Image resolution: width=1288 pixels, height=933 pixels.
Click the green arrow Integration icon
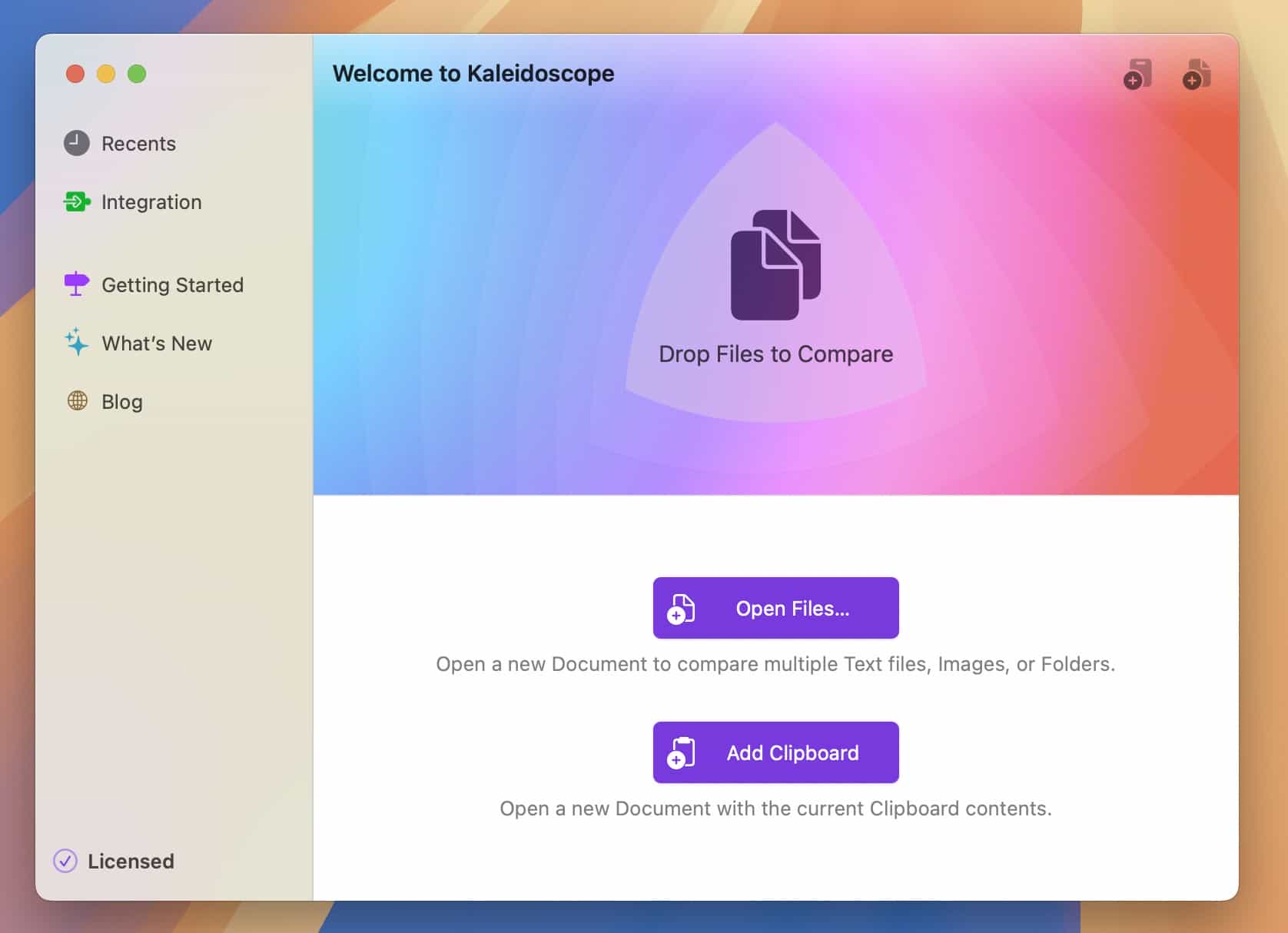click(x=76, y=201)
